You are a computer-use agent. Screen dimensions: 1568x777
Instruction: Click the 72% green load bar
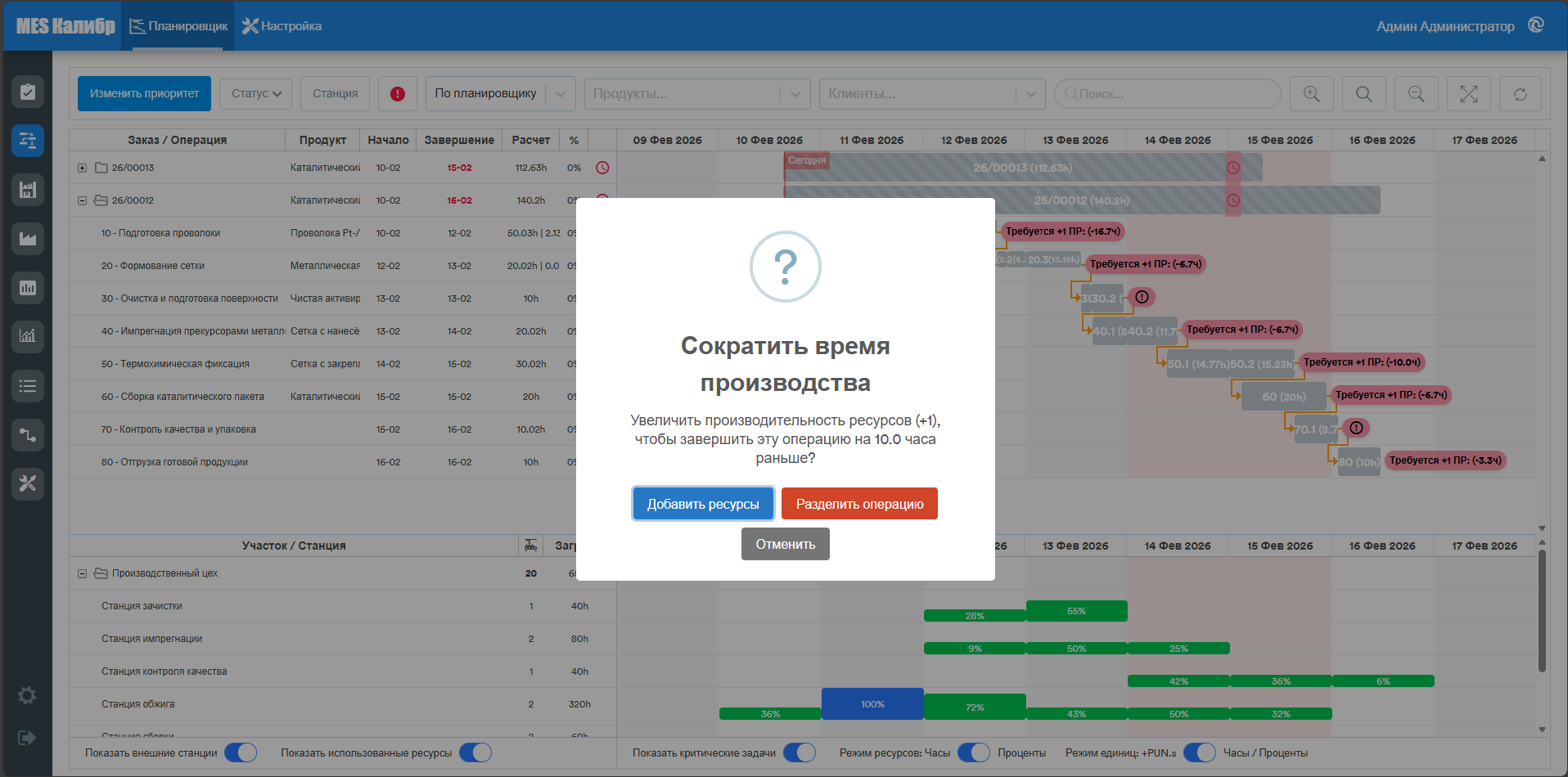[975, 707]
